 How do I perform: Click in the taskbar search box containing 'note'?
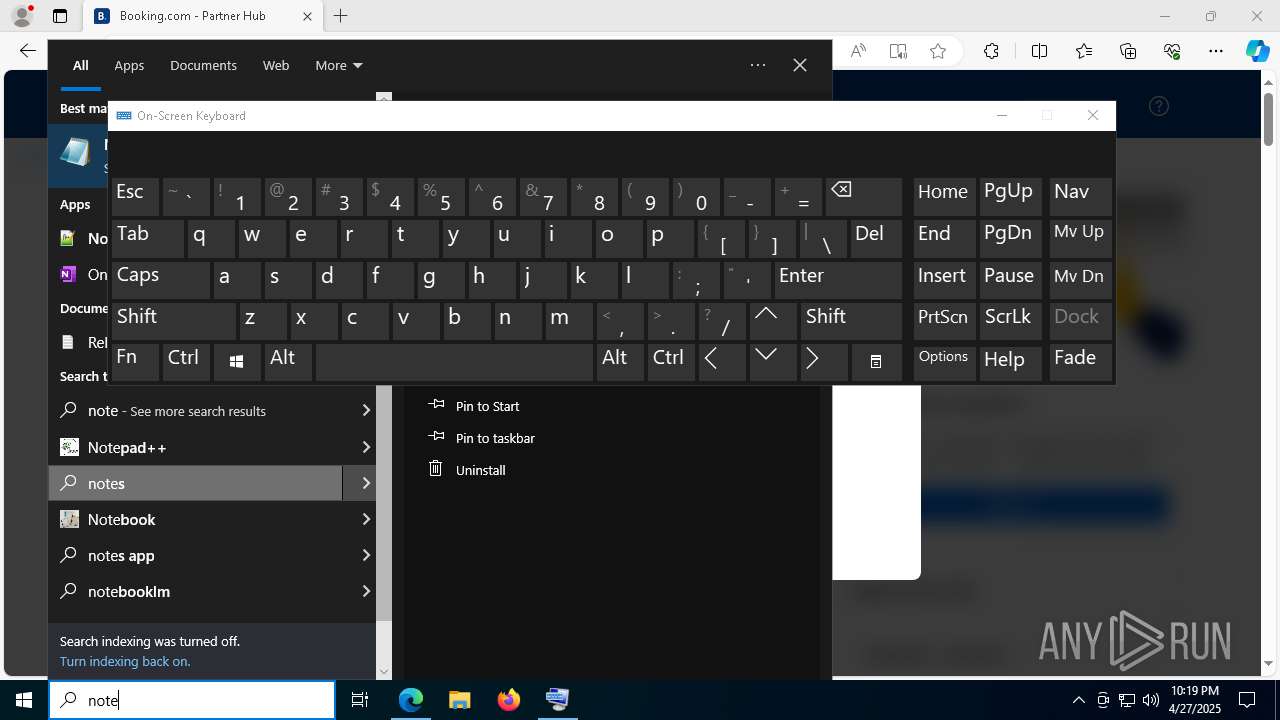(192, 700)
